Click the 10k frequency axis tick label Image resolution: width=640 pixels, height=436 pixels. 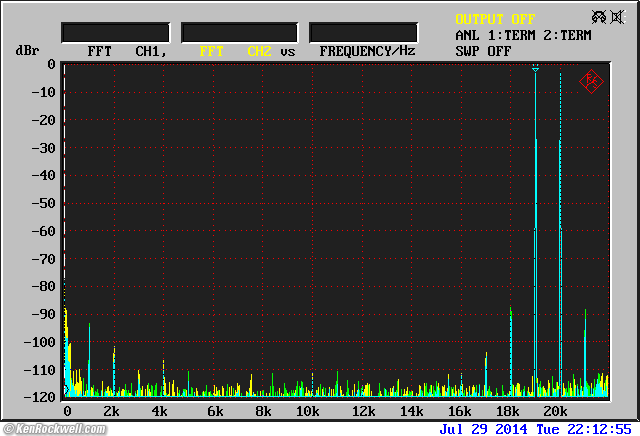click(309, 412)
